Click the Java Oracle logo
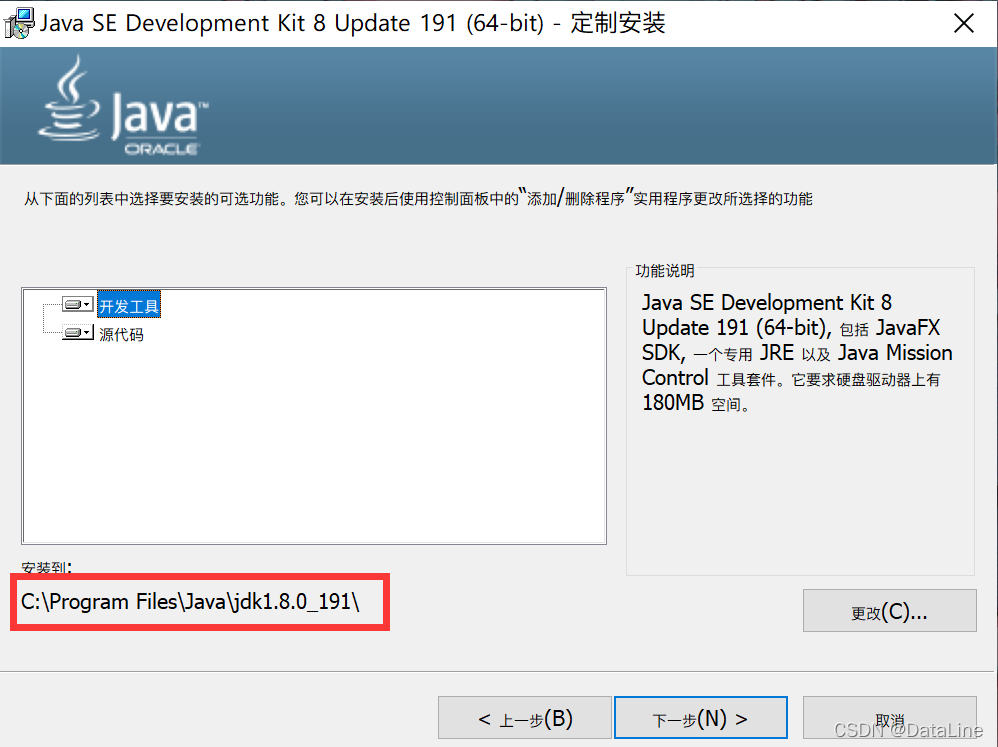Screen dimensions: 998x747 point(123,106)
